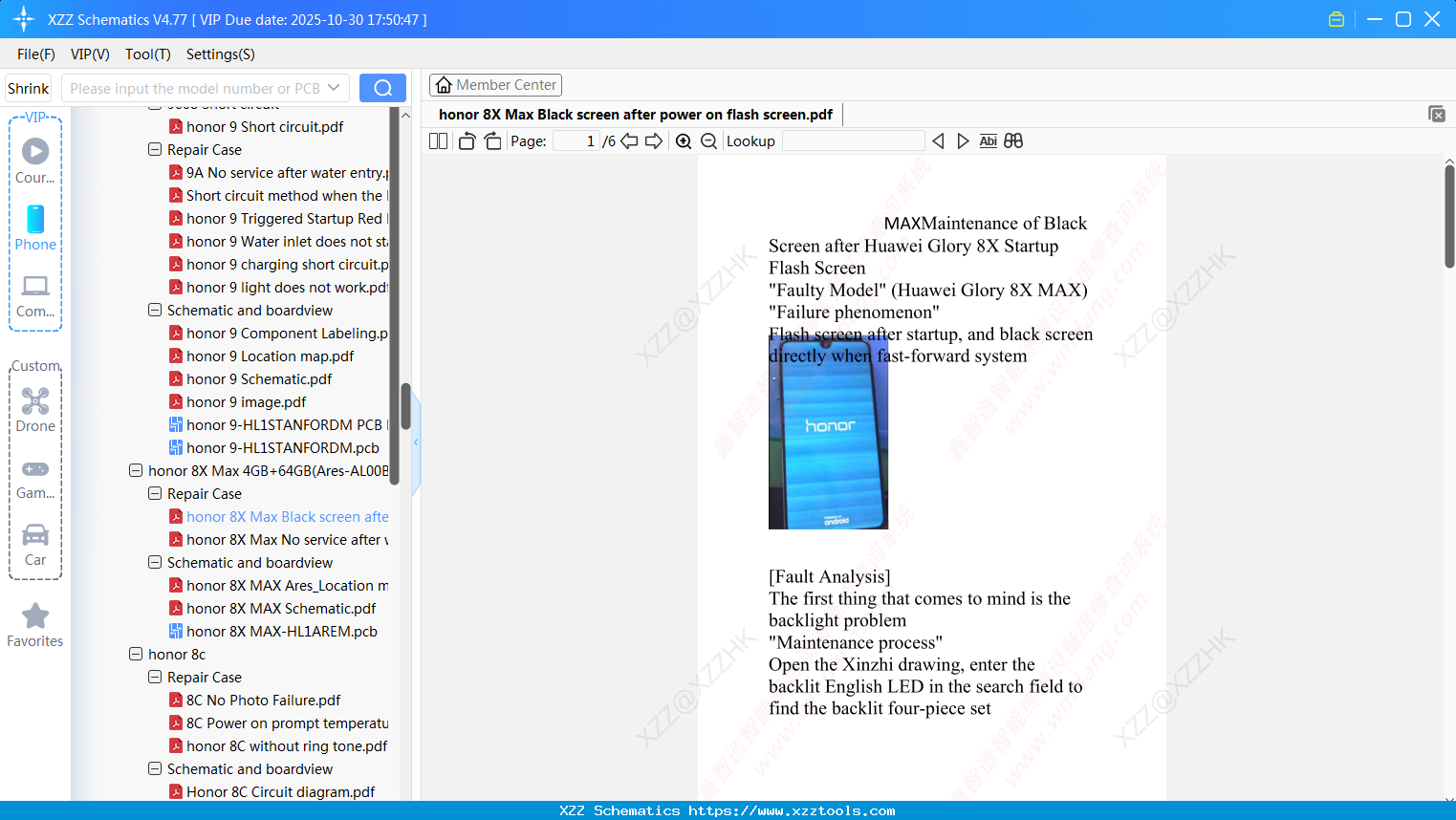Collapse the honor 8c node
This screenshot has height=820, width=1456.
136,654
